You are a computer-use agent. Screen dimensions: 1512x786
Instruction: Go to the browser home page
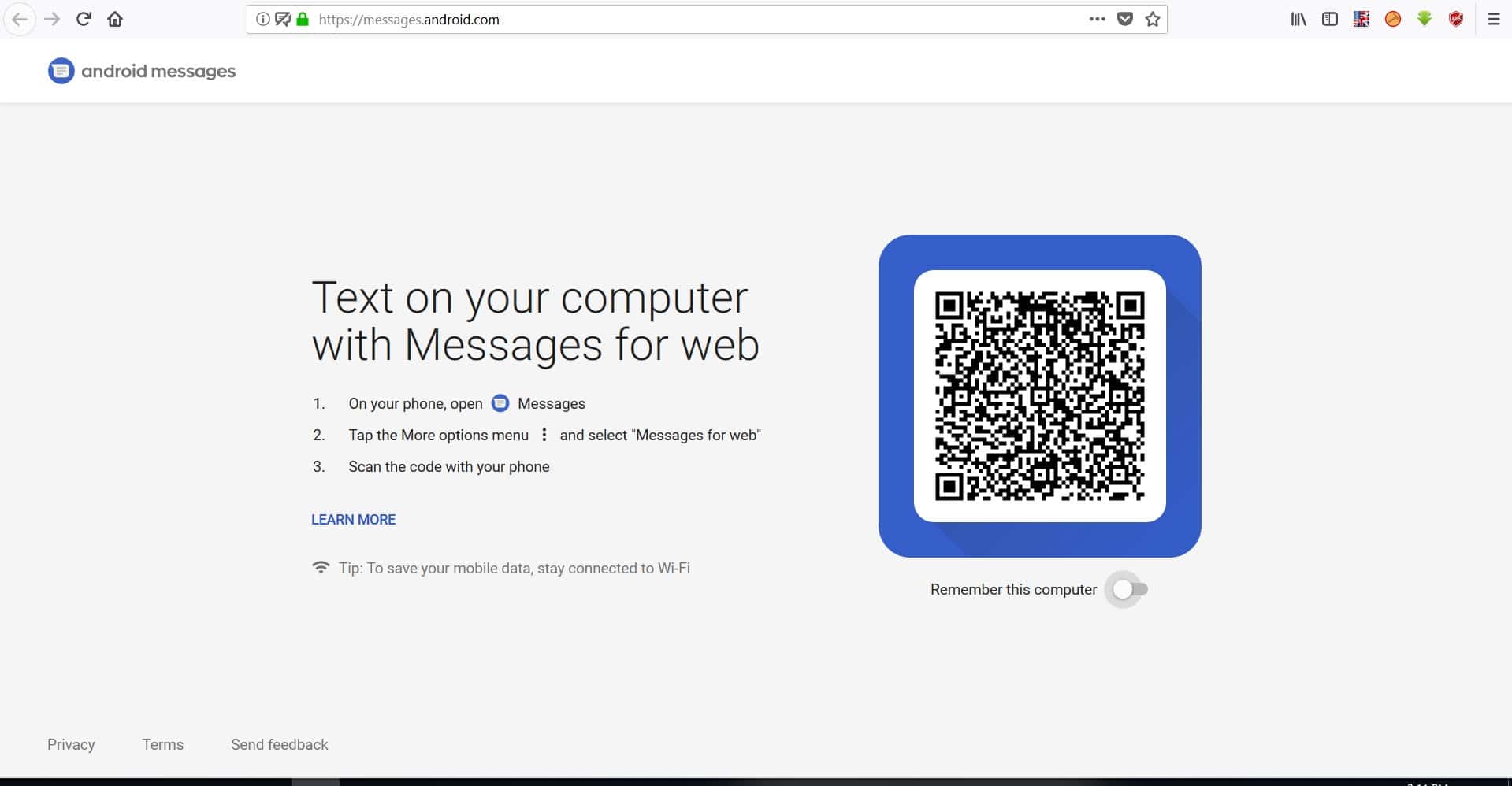click(115, 20)
